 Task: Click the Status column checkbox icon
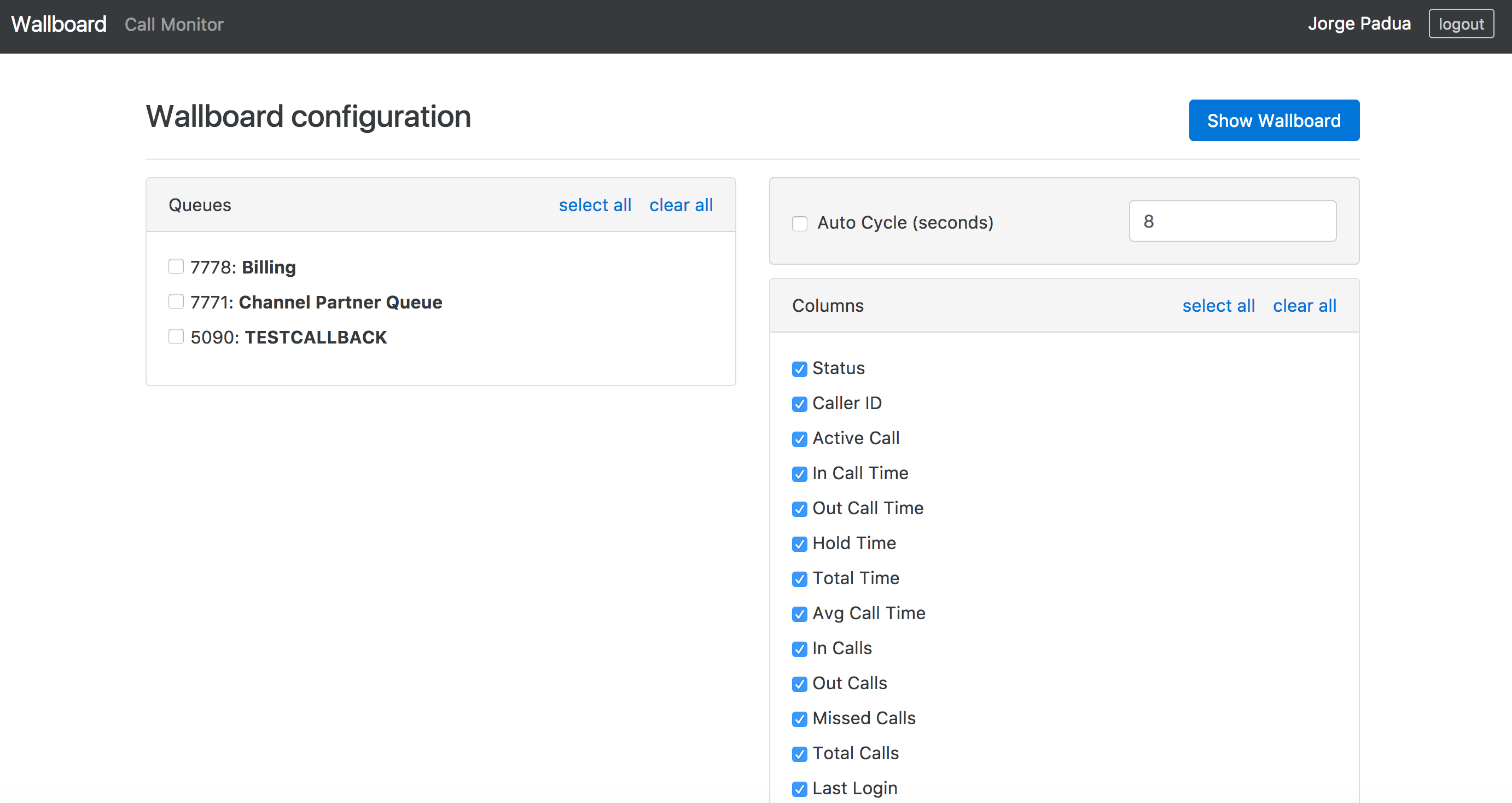pyautogui.click(x=800, y=368)
